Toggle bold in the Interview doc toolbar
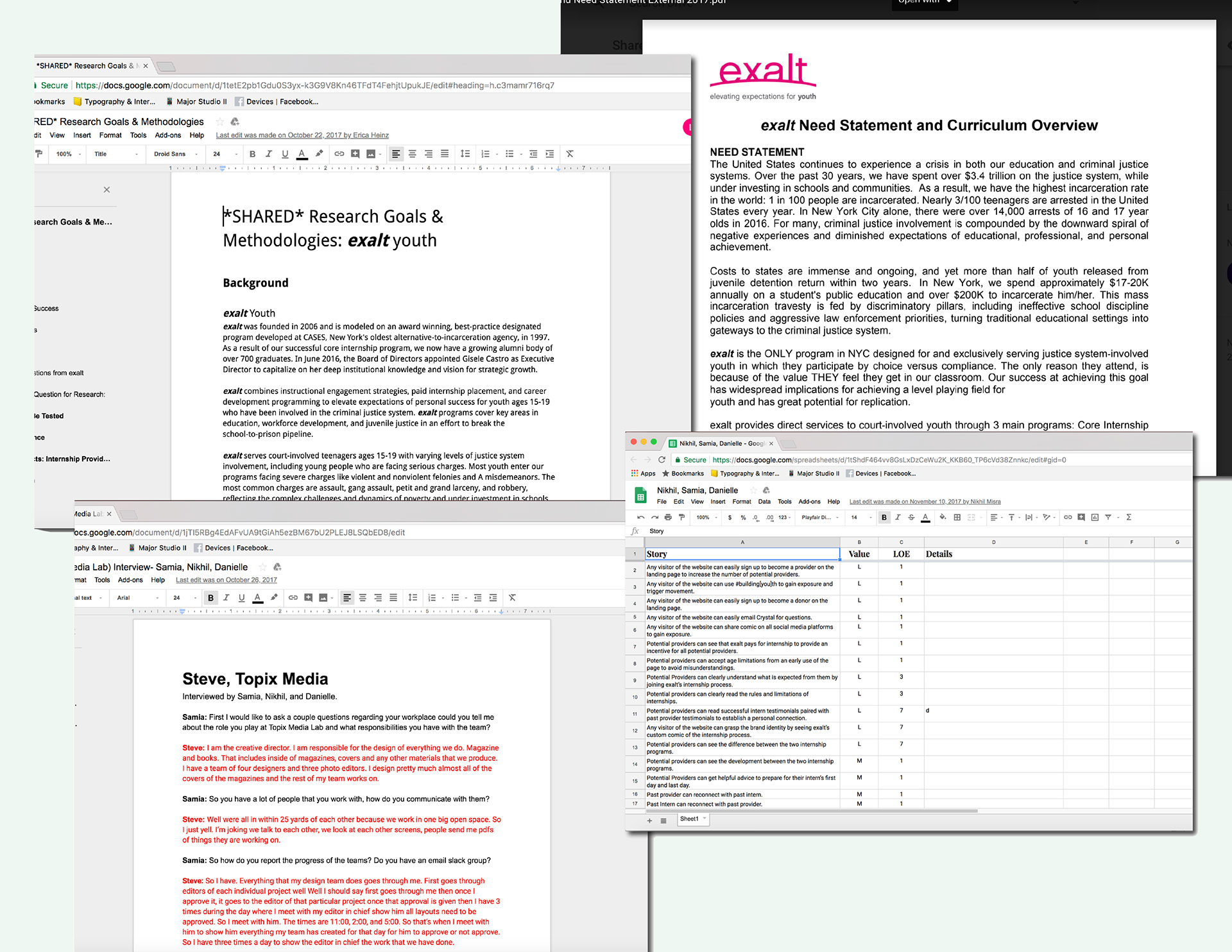Viewport: 1232px width, 952px height. click(210, 598)
